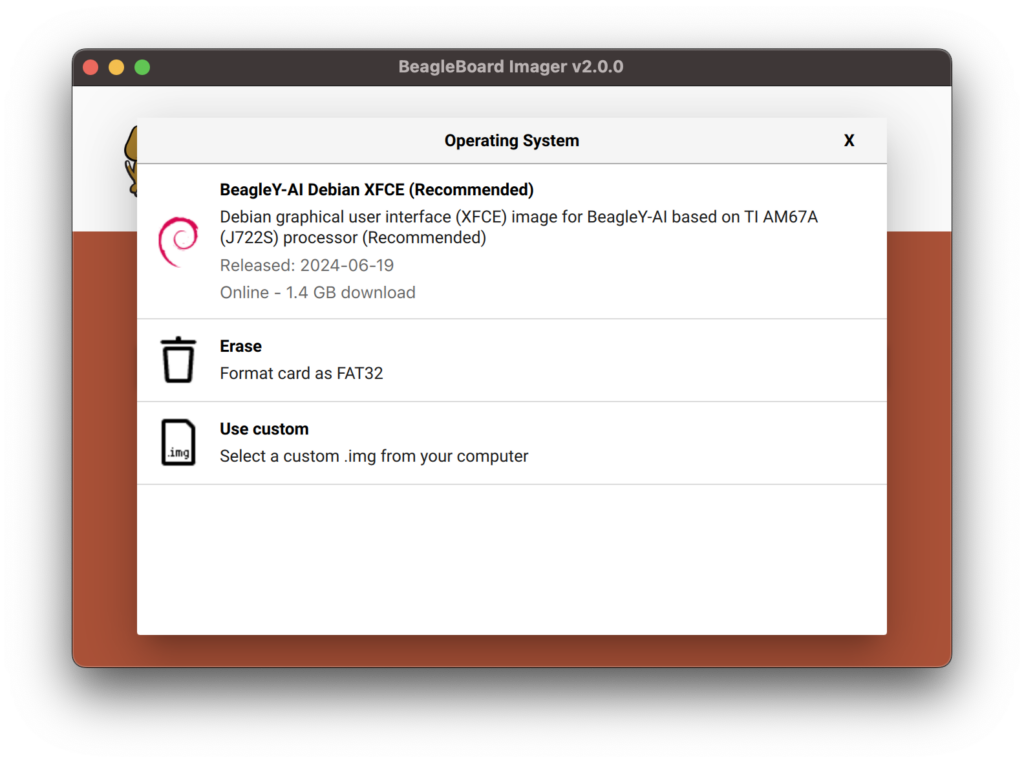
Task: Click the rust-colored background outside the dialog
Action: click(x=918, y=450)
